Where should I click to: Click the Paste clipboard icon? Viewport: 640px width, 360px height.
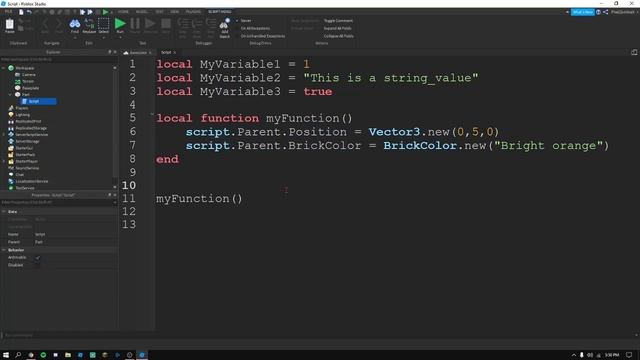click(x=9, y=25)
